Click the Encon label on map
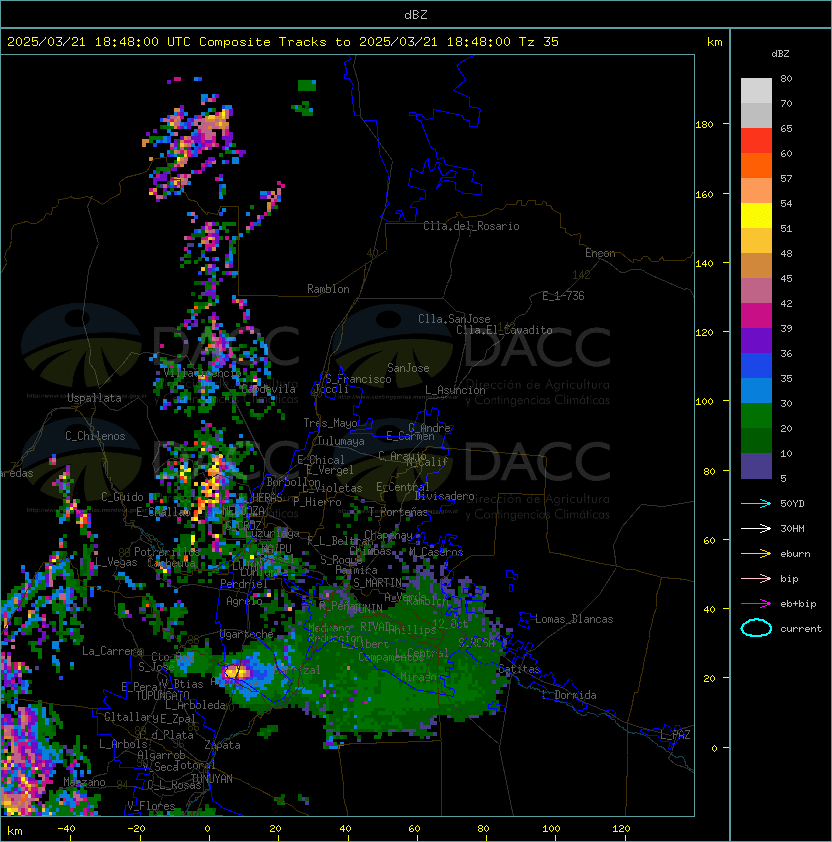This screenshot has width=832, height=842. point(600,253)
